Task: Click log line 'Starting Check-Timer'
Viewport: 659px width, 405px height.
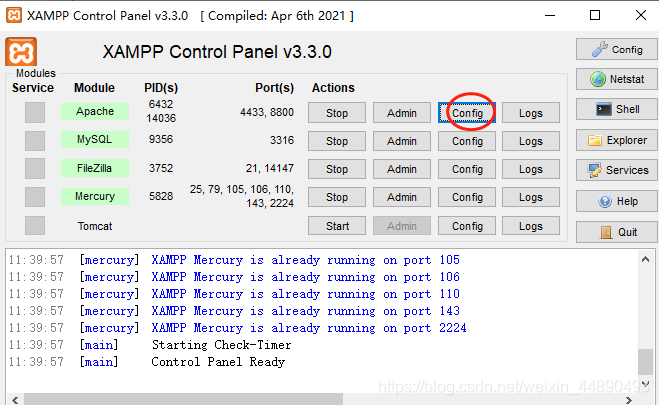Action: pos(221,345)
